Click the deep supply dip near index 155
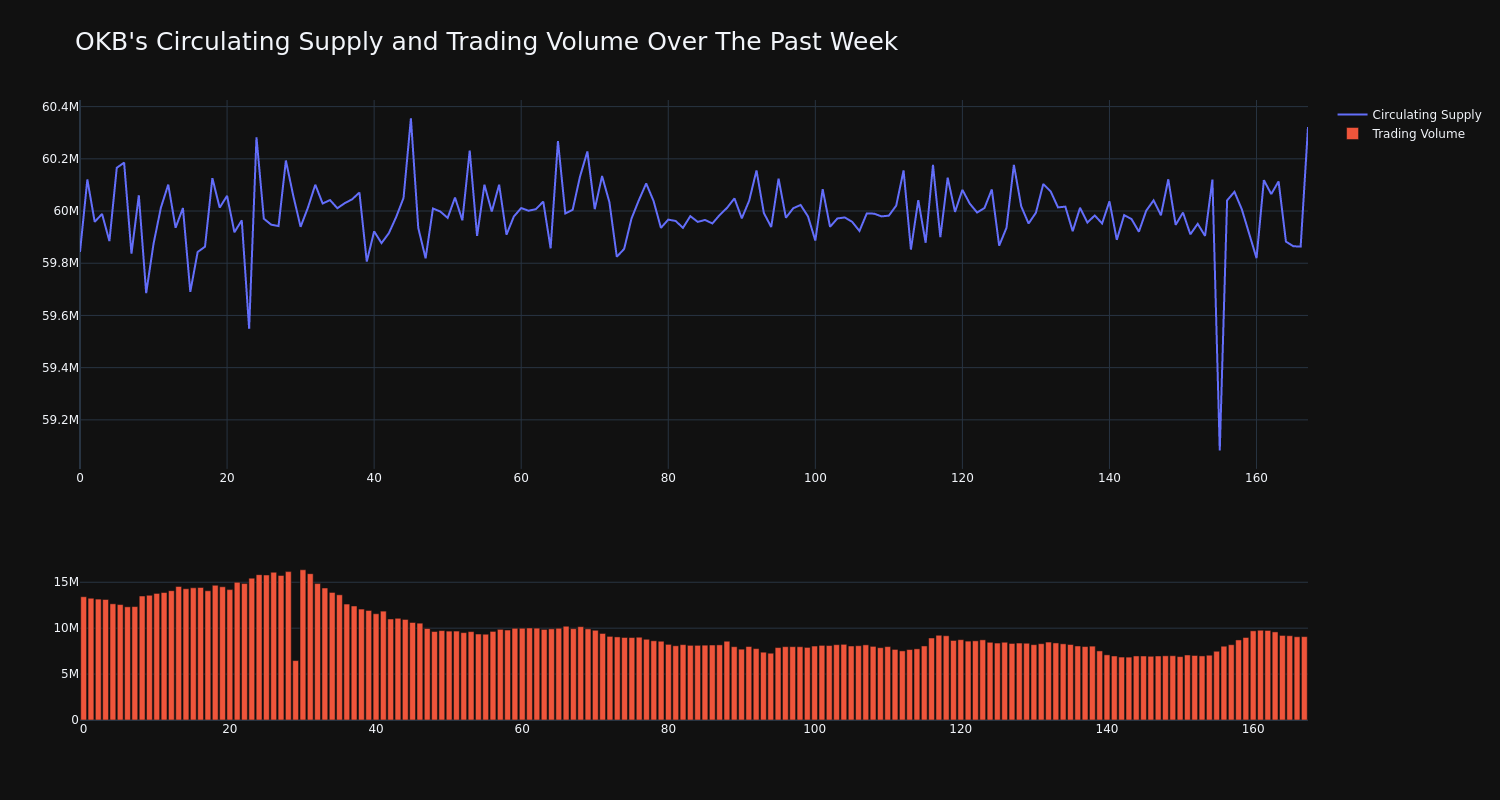Screen dimensions: 1500x800 1219,449
